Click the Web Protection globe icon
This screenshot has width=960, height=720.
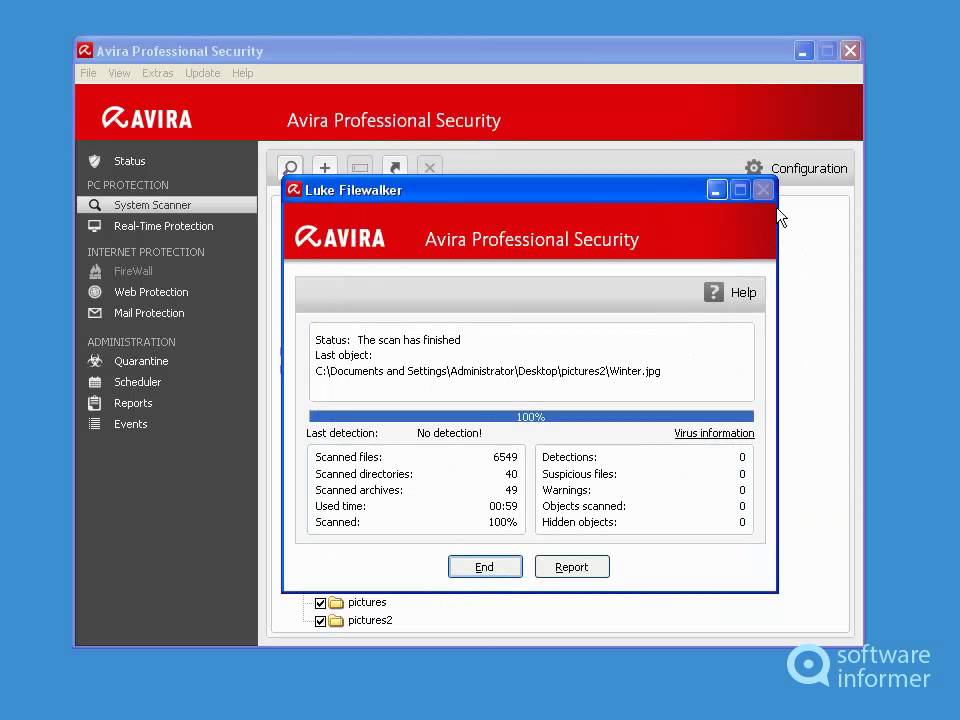click(x=94, y=292)
